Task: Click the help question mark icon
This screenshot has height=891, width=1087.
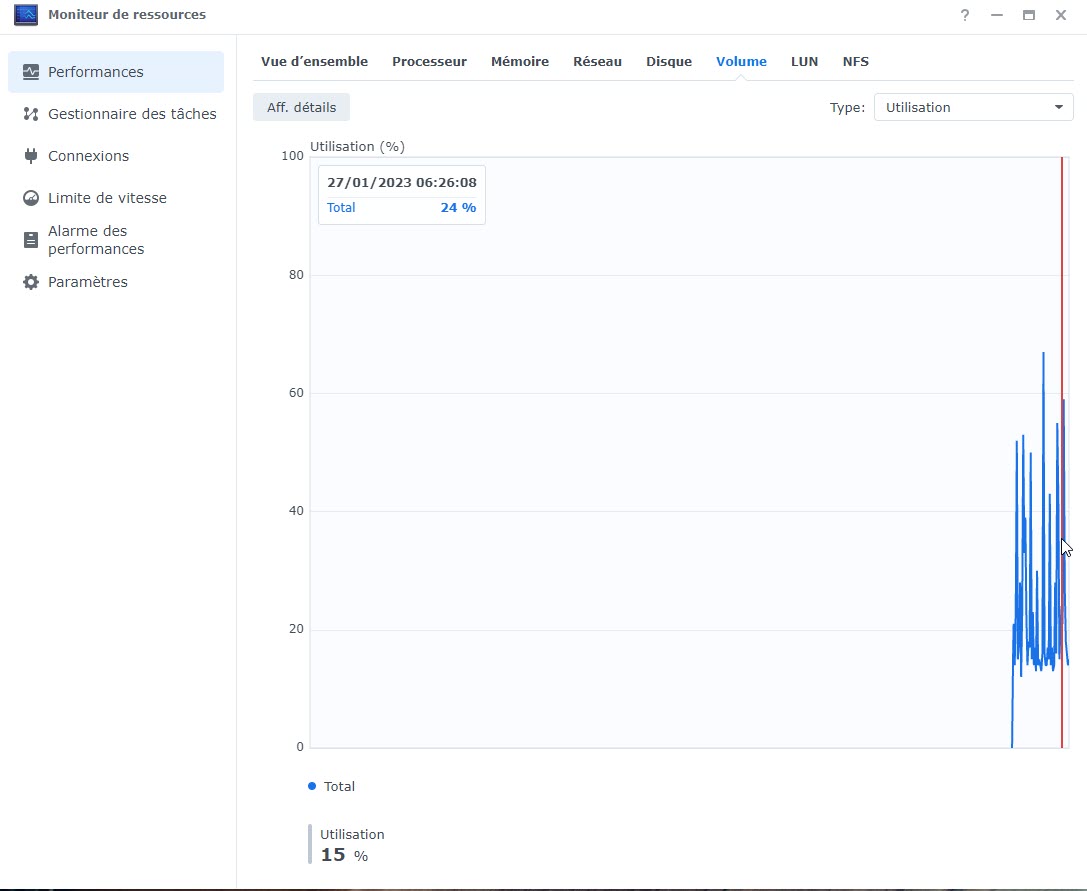Action: (x=965, y=15)
